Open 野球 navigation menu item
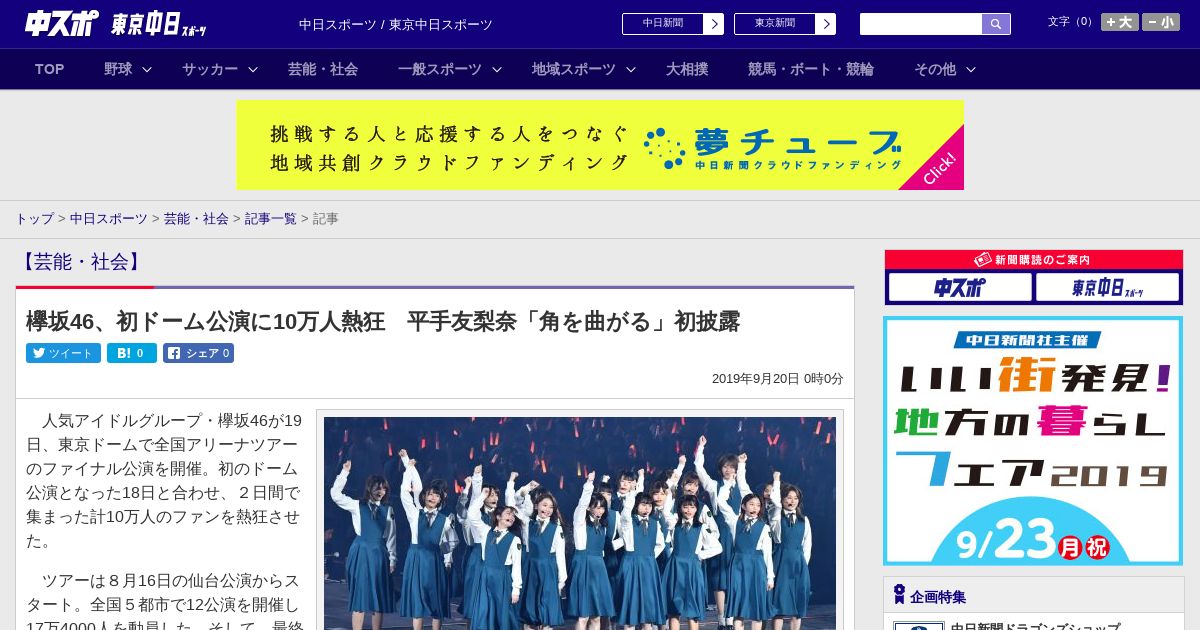 click(x=118, y=69)
